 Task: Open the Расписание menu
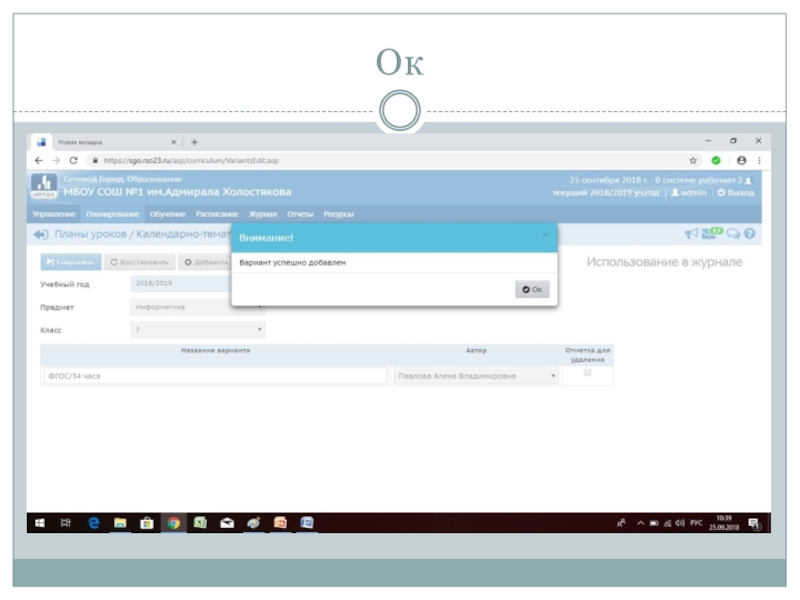(217, 214)
